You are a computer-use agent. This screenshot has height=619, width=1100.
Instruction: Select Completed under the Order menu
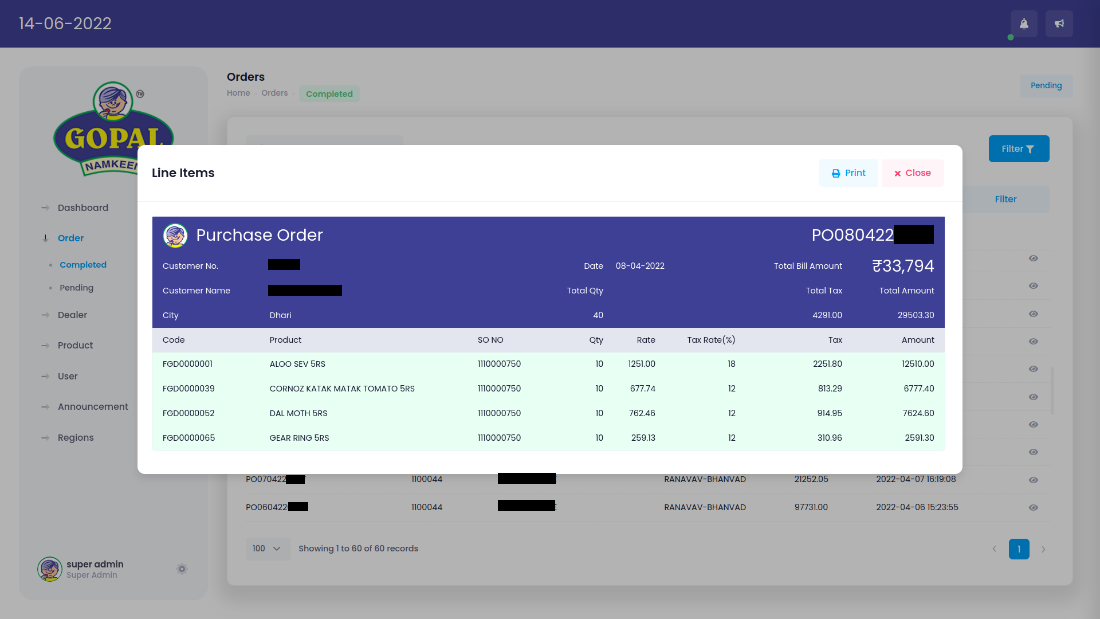point(82,264)
